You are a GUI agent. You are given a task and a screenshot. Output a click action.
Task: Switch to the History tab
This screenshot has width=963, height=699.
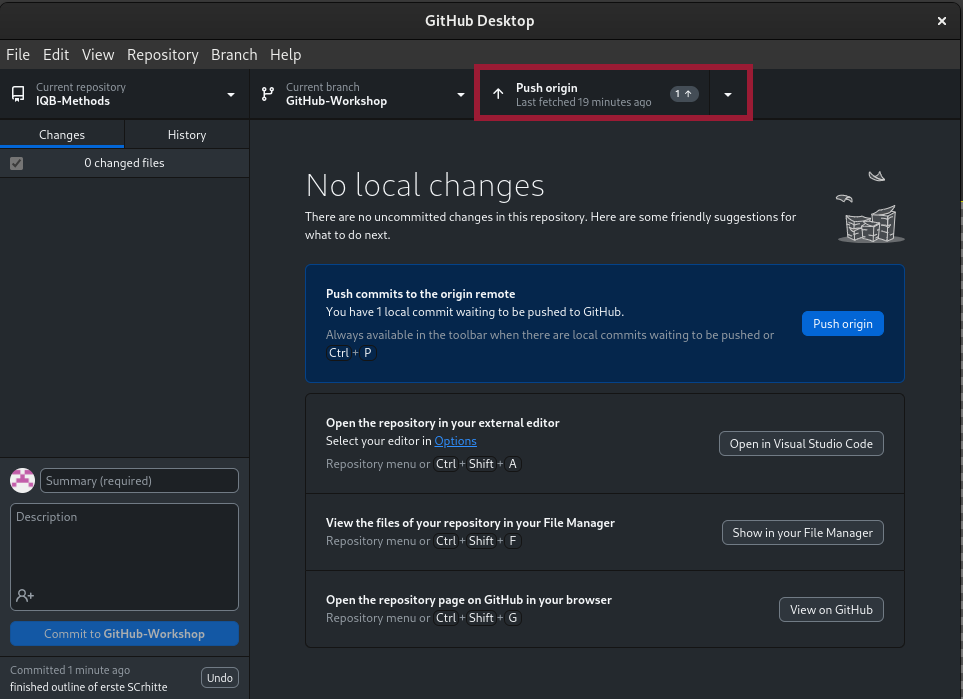186,135
